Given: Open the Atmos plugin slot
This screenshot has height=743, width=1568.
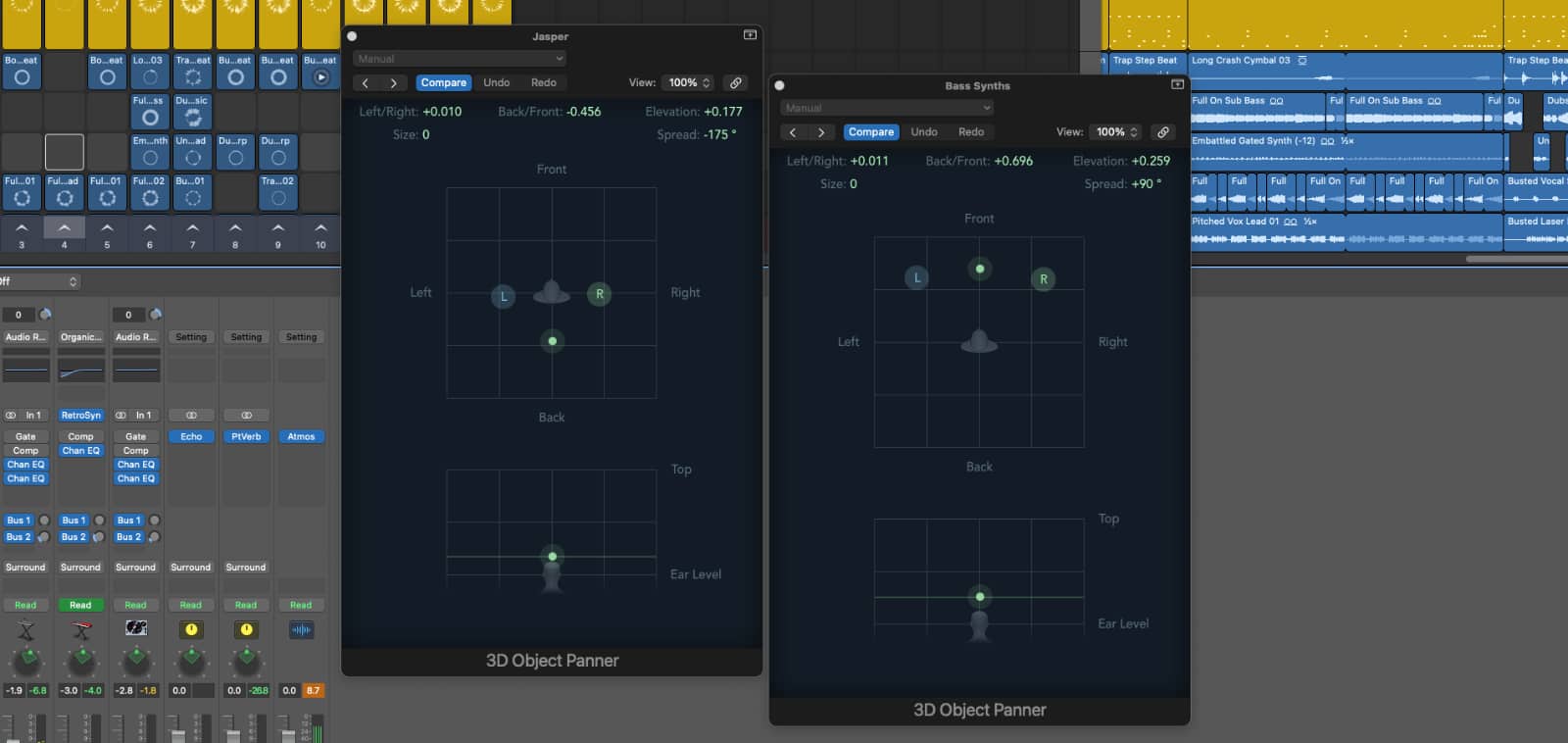Looking at the screenshot, I should click(x=301, y=436).
